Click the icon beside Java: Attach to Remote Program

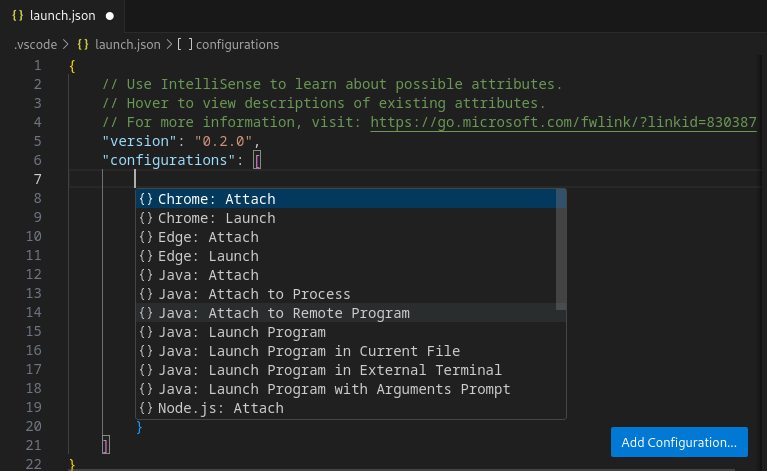pos(146,313)
